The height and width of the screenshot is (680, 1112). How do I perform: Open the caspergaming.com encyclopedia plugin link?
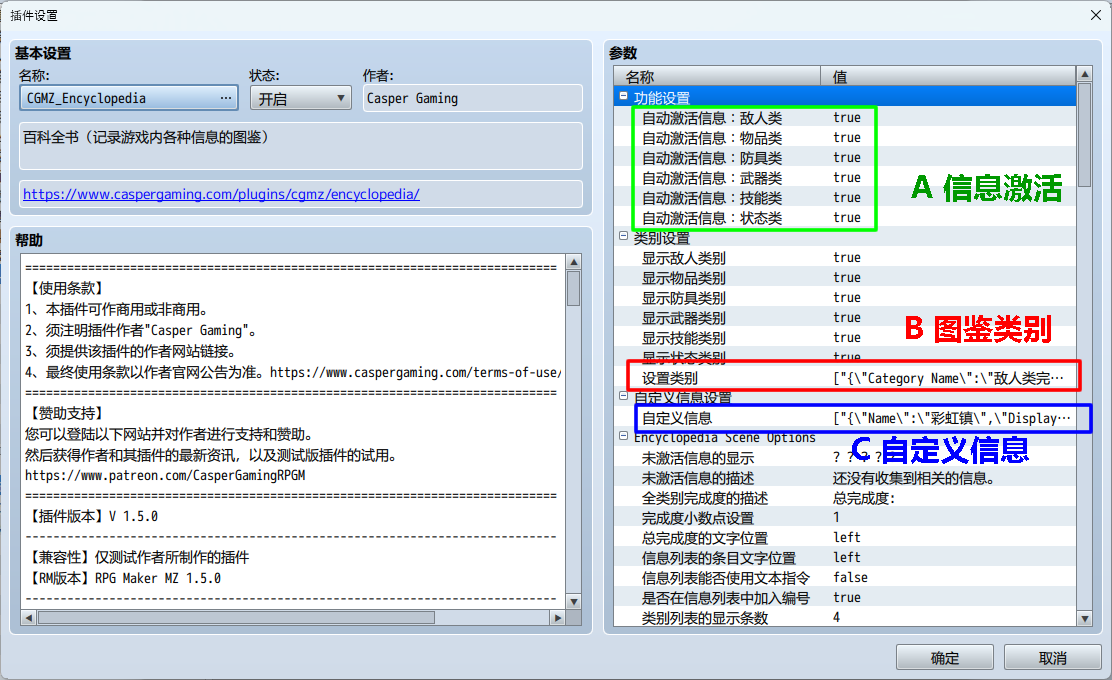click(x=221, y=194)
